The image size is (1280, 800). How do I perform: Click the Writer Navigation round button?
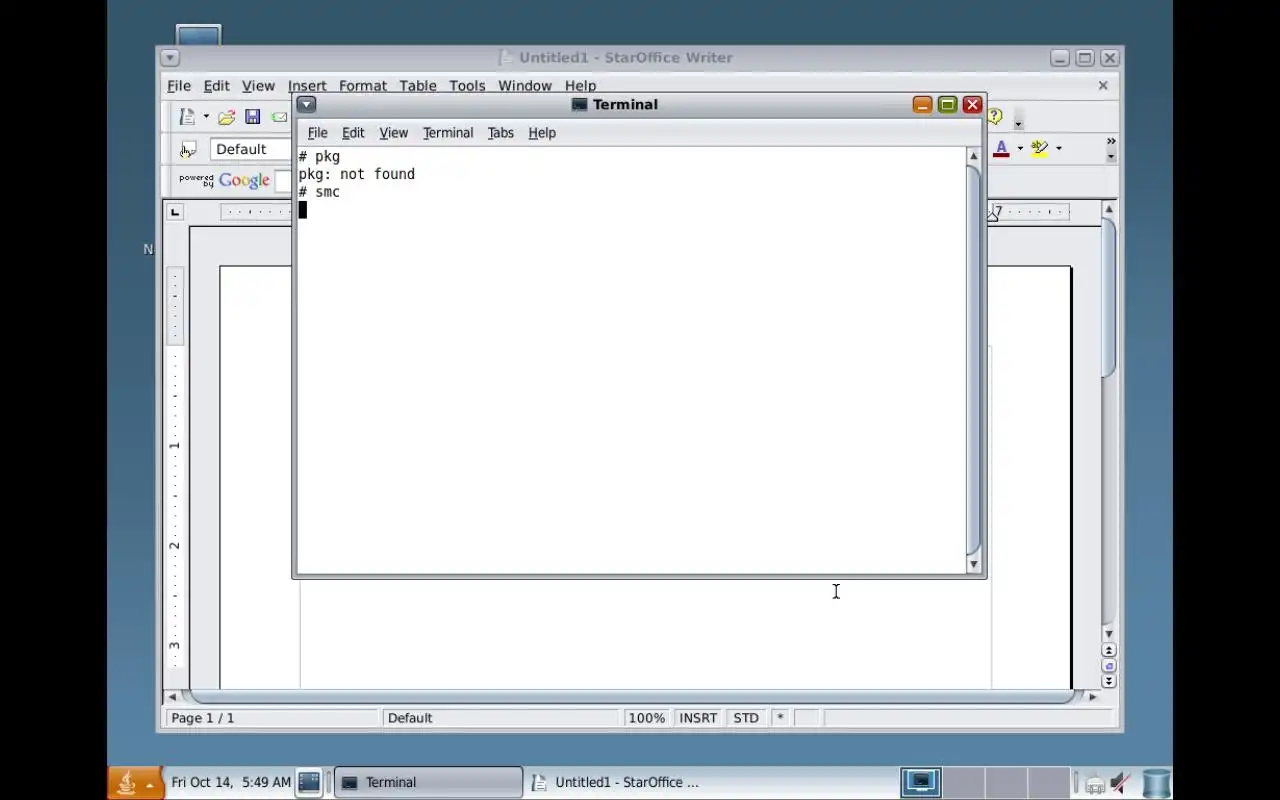(1108, 666)
